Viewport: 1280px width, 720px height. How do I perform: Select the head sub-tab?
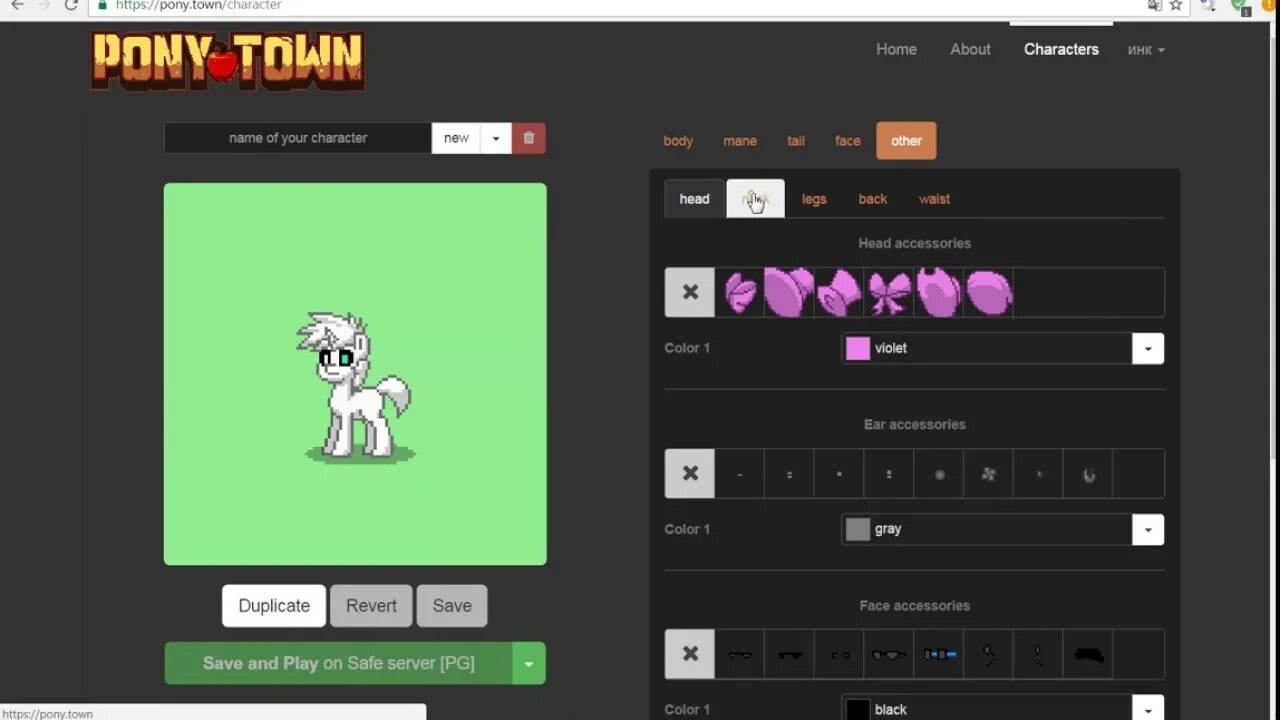point(694,199)
